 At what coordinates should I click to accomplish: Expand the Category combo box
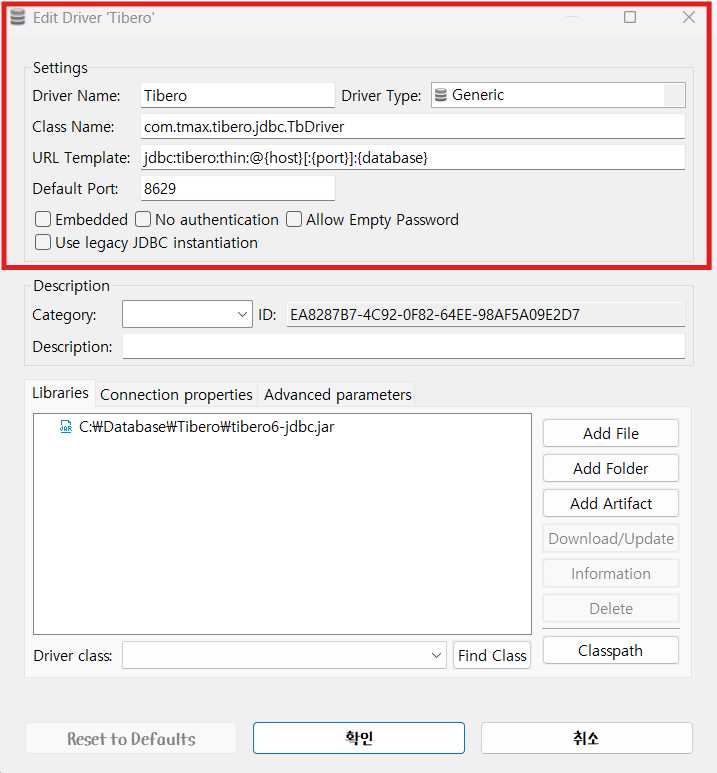pos(187,315)
